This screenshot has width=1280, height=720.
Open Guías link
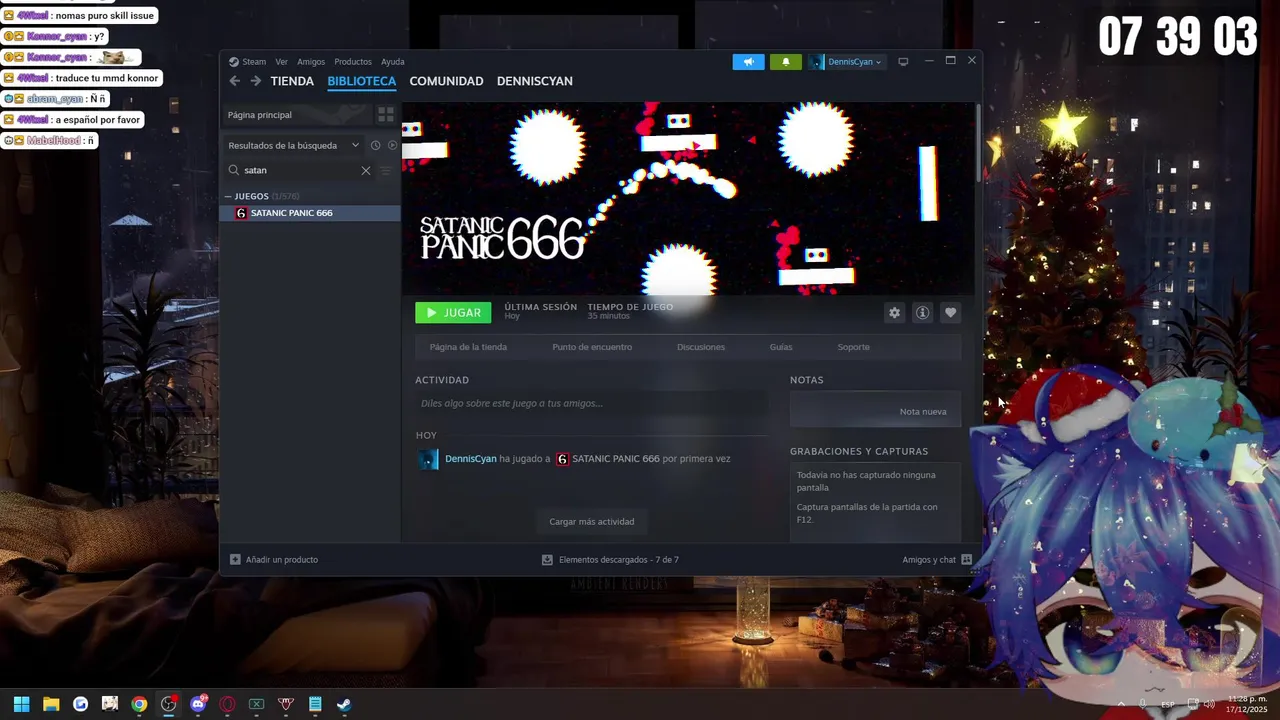click(x=781, y=347)
